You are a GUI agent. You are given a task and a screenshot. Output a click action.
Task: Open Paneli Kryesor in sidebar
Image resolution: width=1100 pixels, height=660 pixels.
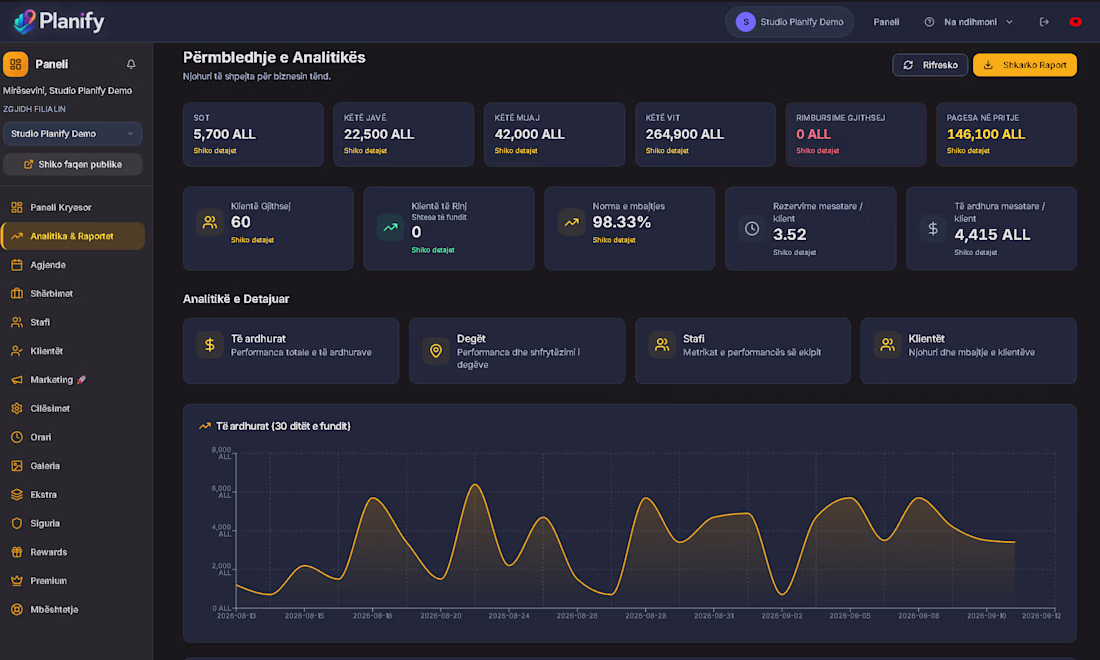73,208
